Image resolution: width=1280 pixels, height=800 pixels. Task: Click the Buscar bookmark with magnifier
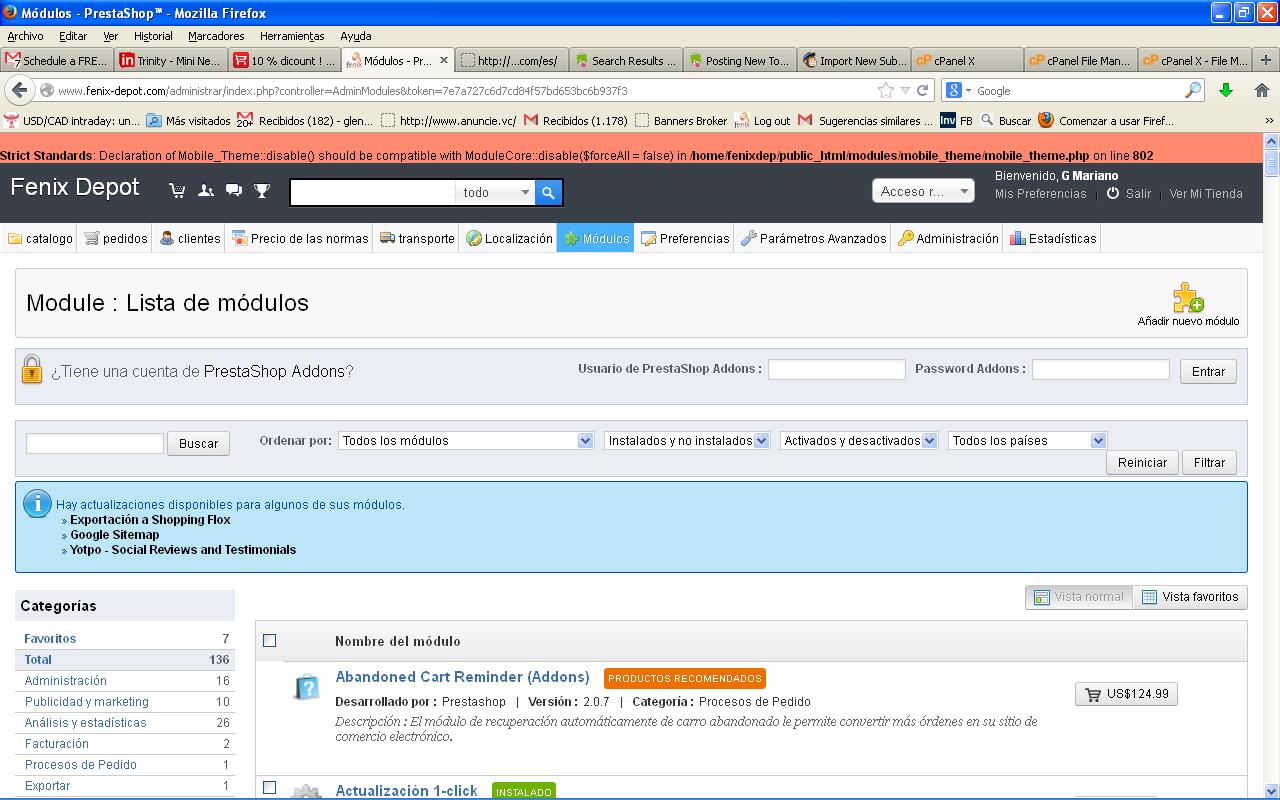click(1005, 121)
